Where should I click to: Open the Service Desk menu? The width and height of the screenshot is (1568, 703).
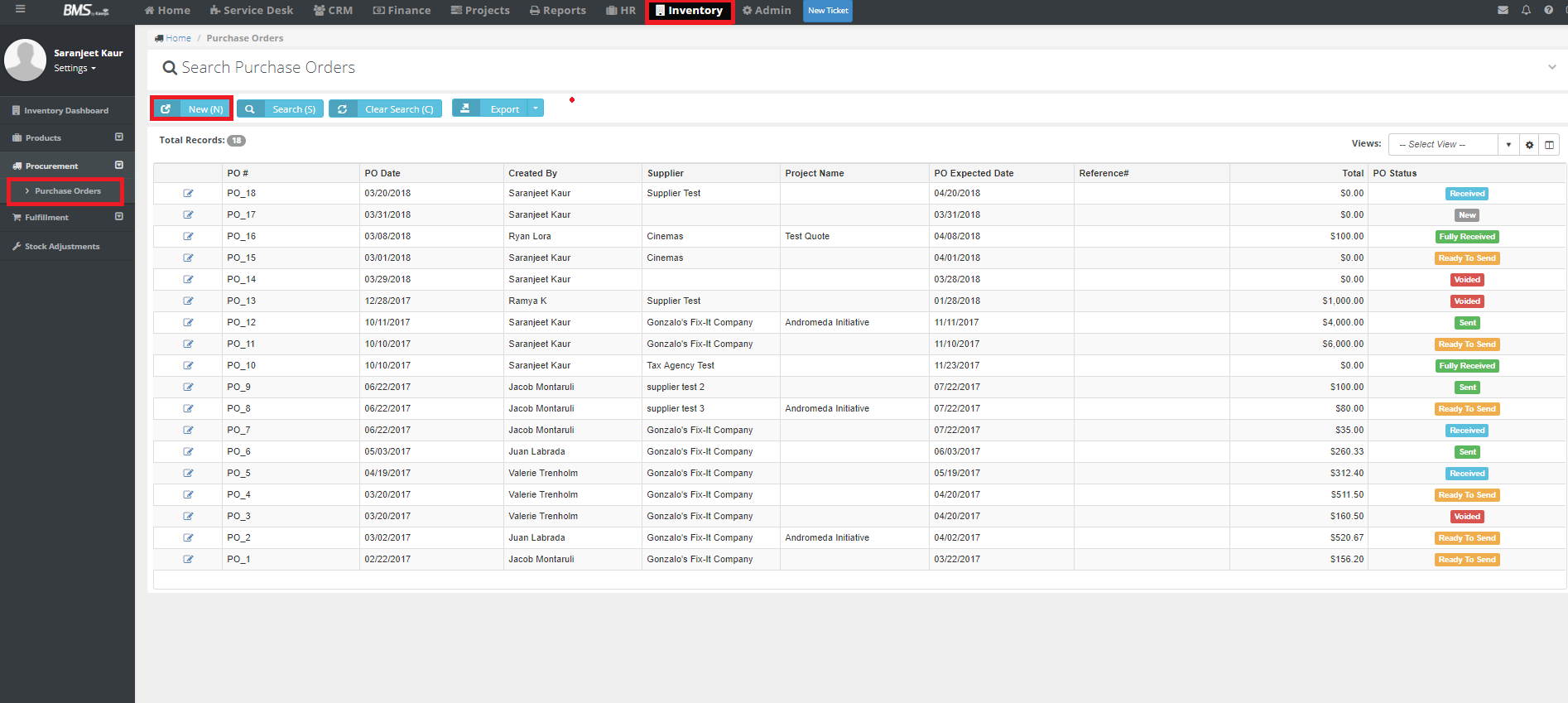click(252, 10)
